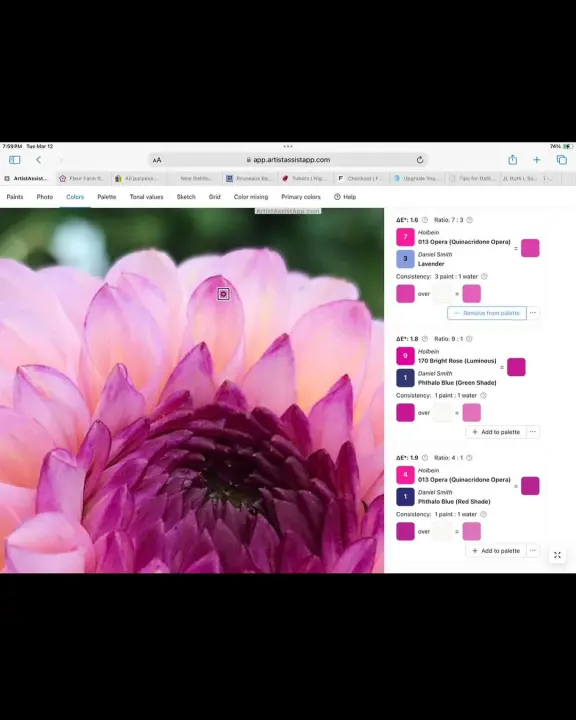The image size is (576, 720).
Task: Switch to the Upgrade You browser tab
Action: coord(416,178)
